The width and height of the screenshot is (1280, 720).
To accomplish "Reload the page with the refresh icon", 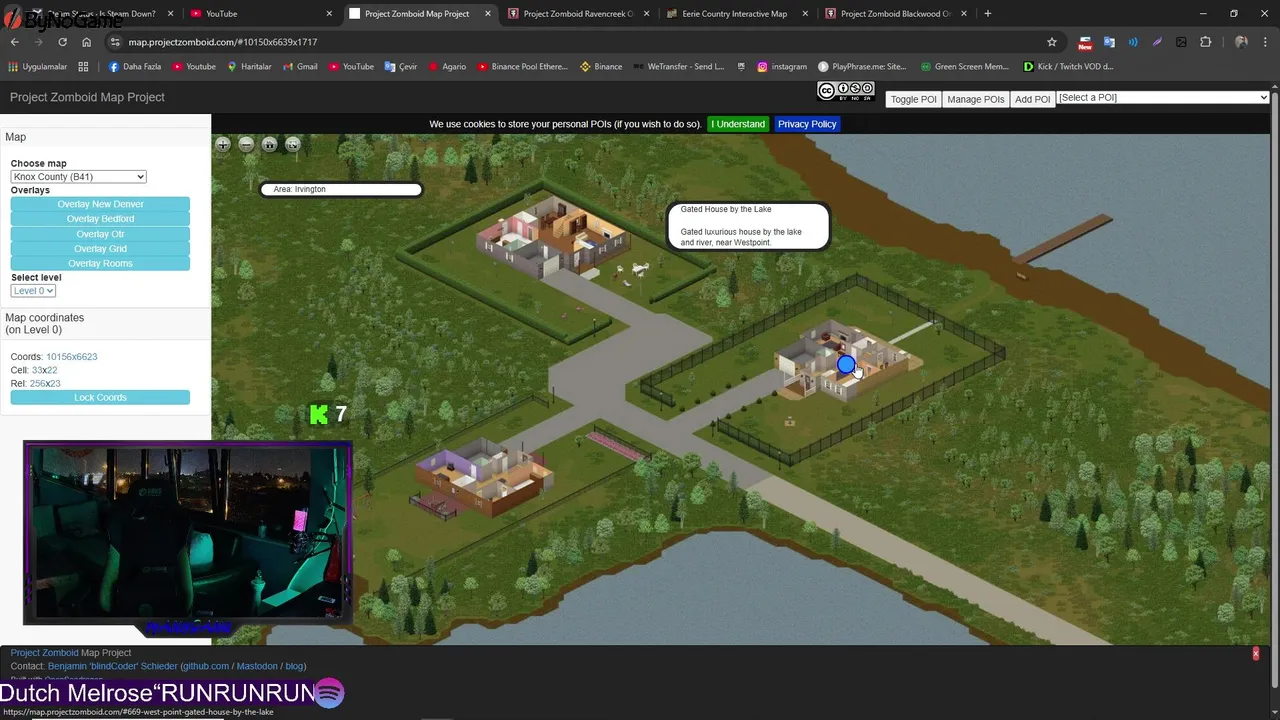I will pos(62,42).
